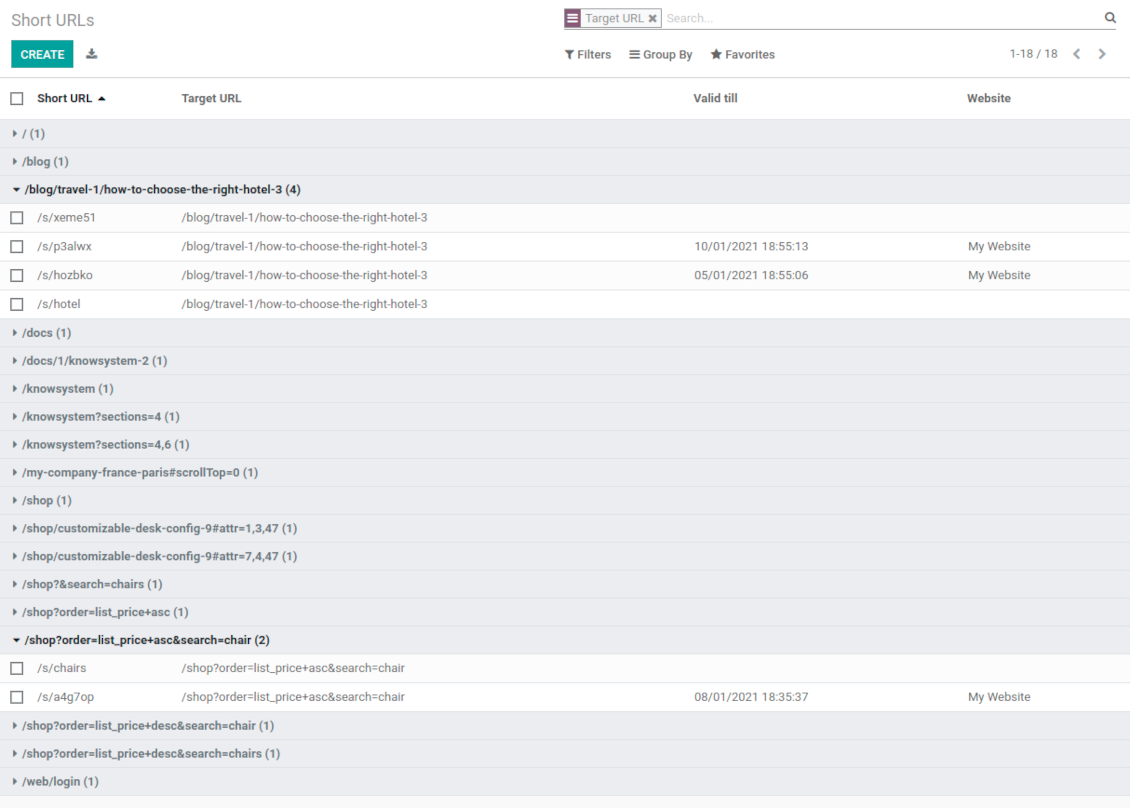1130x808 pixels.
Task: Open the Group By menu
Action: point(660,55)
